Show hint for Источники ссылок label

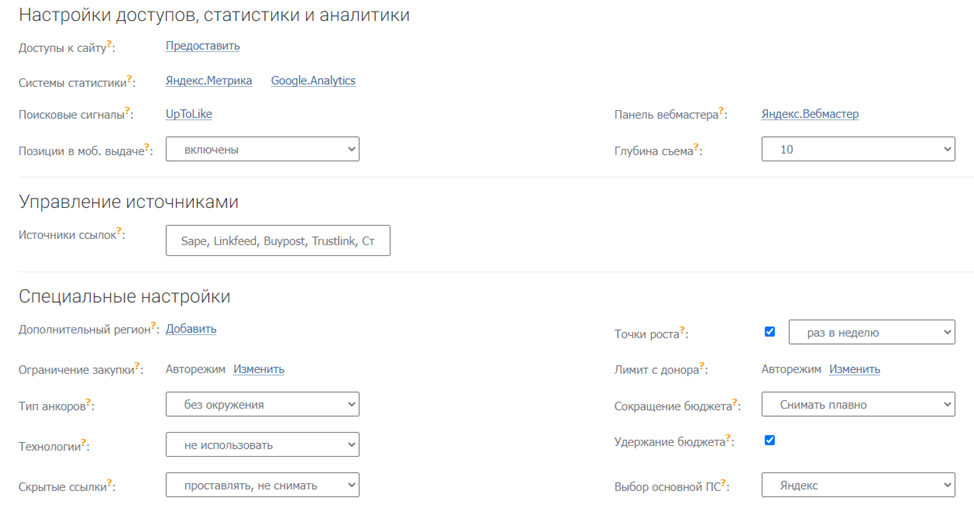pyautogui.click(x=119, y=231)
